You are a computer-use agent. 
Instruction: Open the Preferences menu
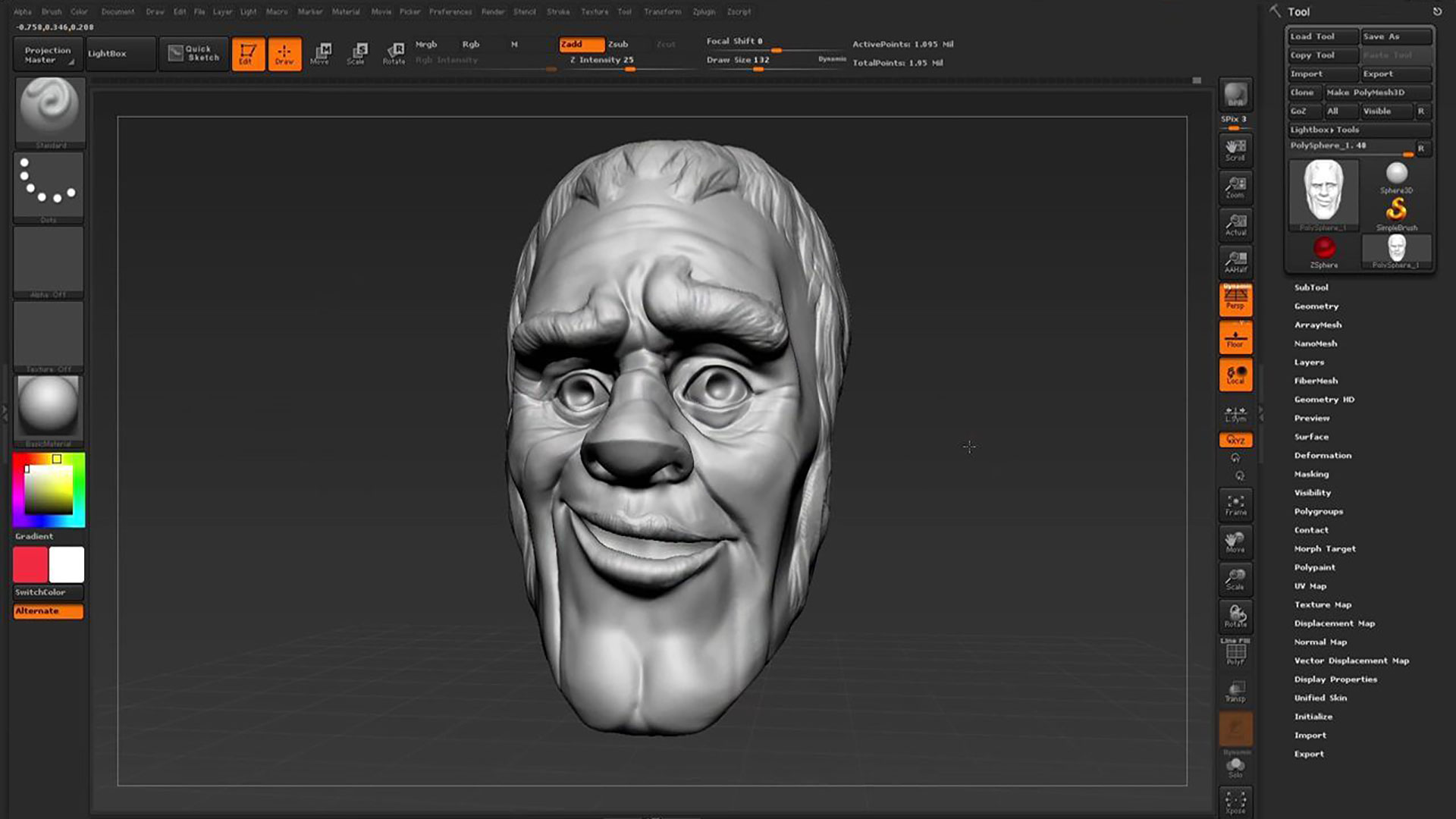coord(450,12)
